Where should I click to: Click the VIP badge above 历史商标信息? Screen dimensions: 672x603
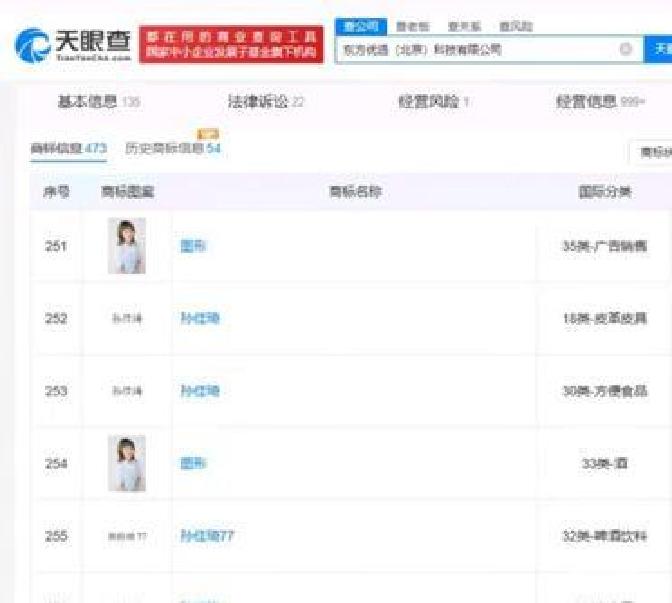[x=208, y=134]
